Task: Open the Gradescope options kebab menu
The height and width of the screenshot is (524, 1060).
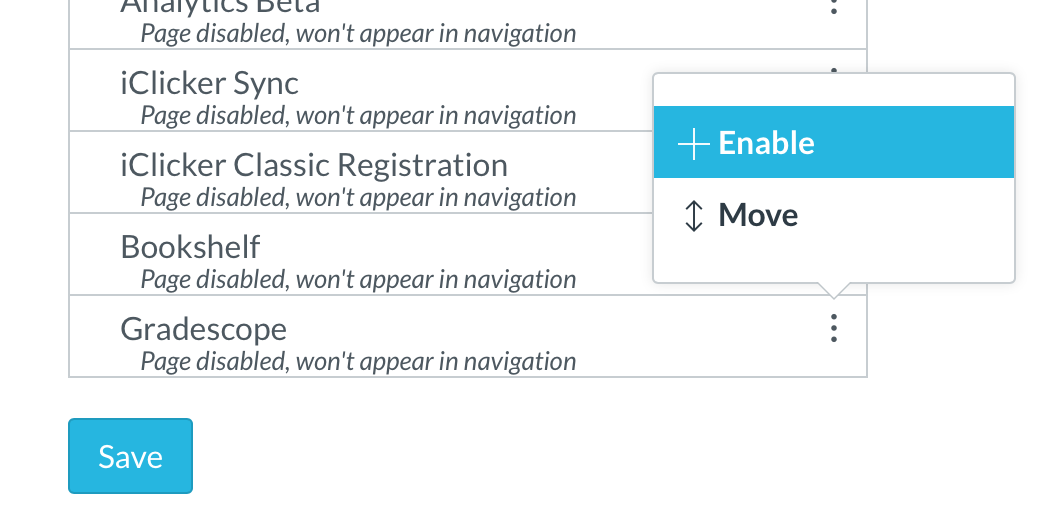Action: tap(834, 328)
